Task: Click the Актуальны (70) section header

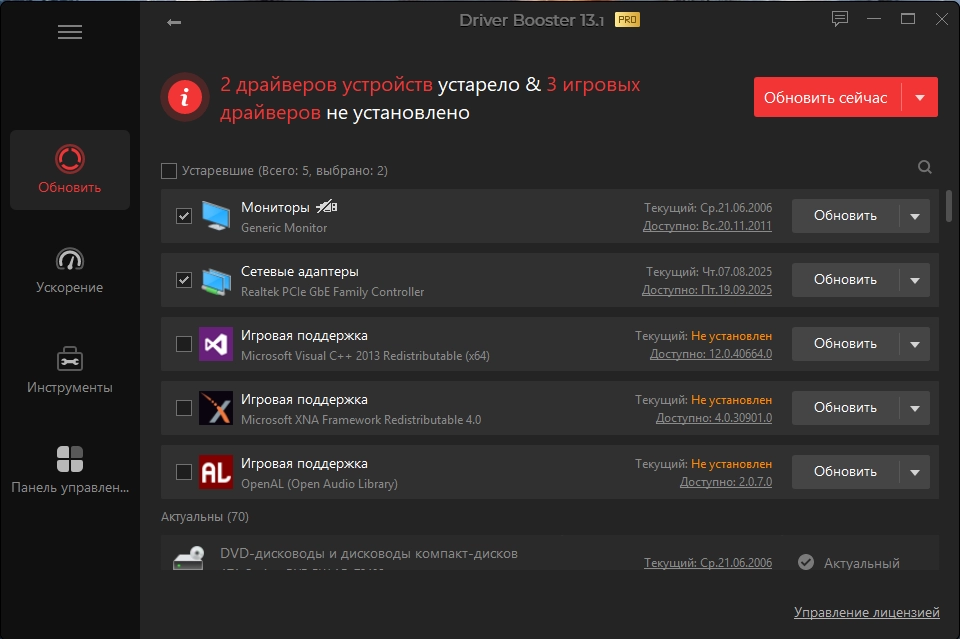Action: click(x=205, y=517)
